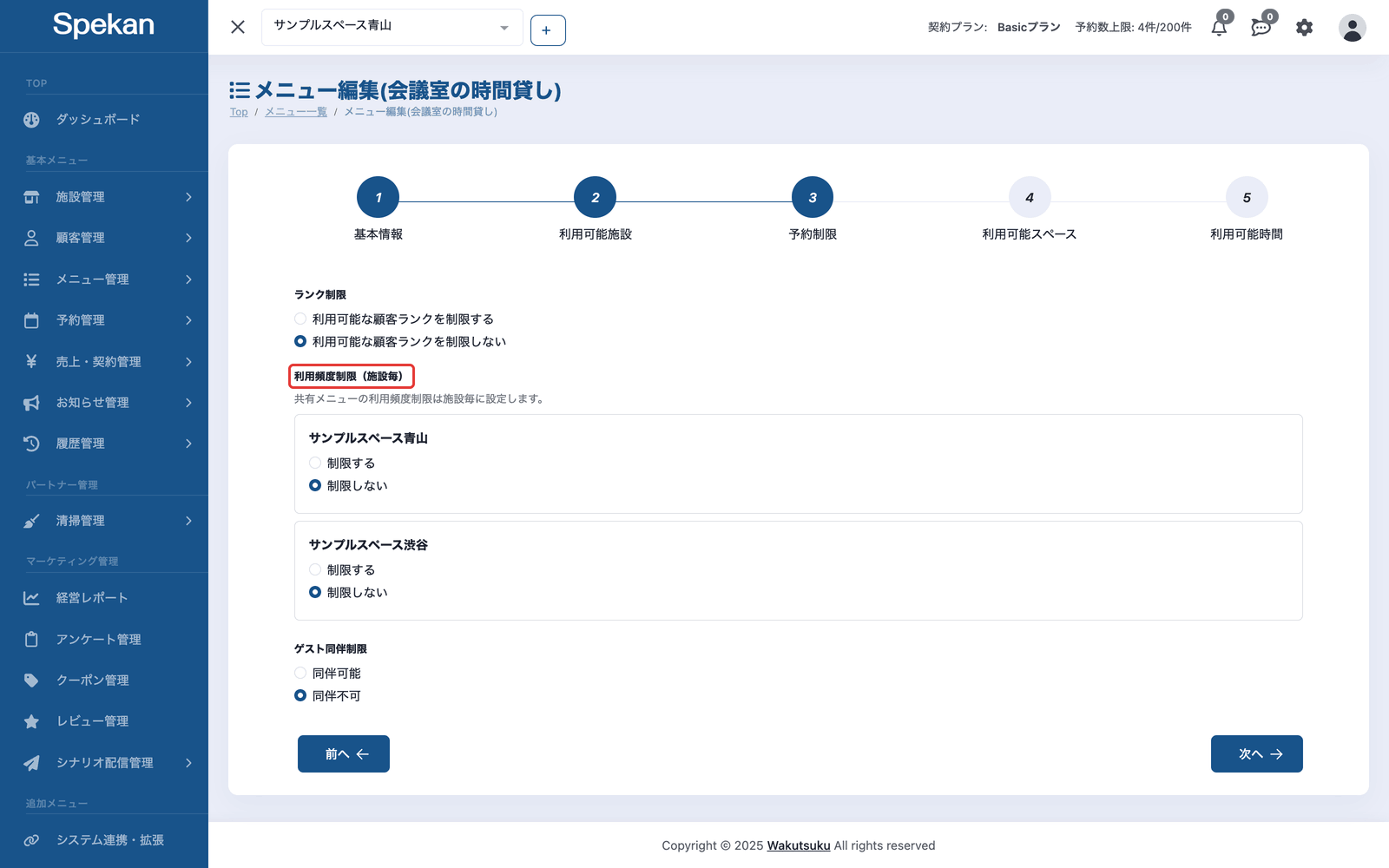The image size is (1389, 868).
Task: Click the Spekan logo
Action: (103, 24)
